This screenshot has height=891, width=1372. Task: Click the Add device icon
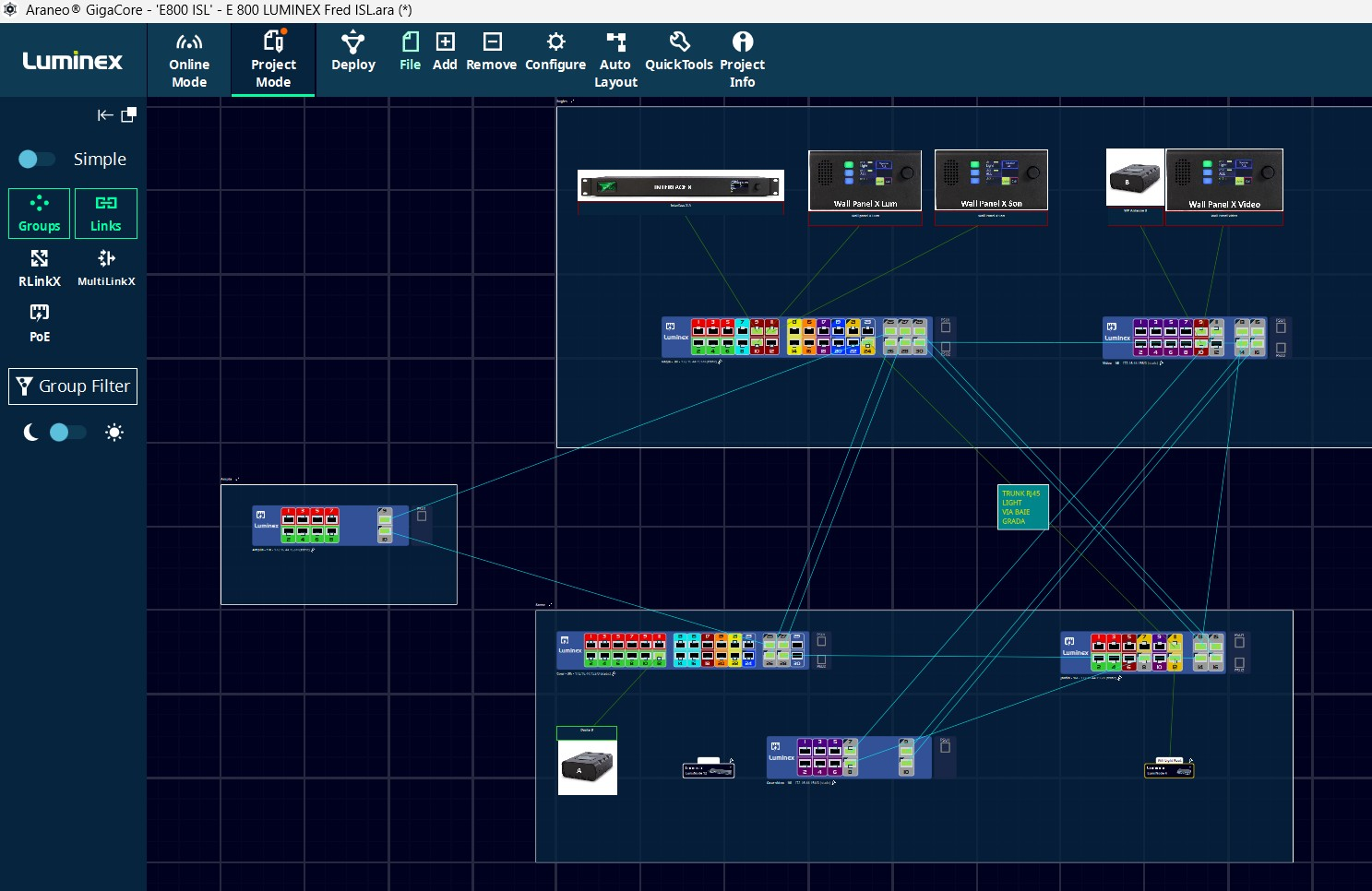tap(445, 52)
